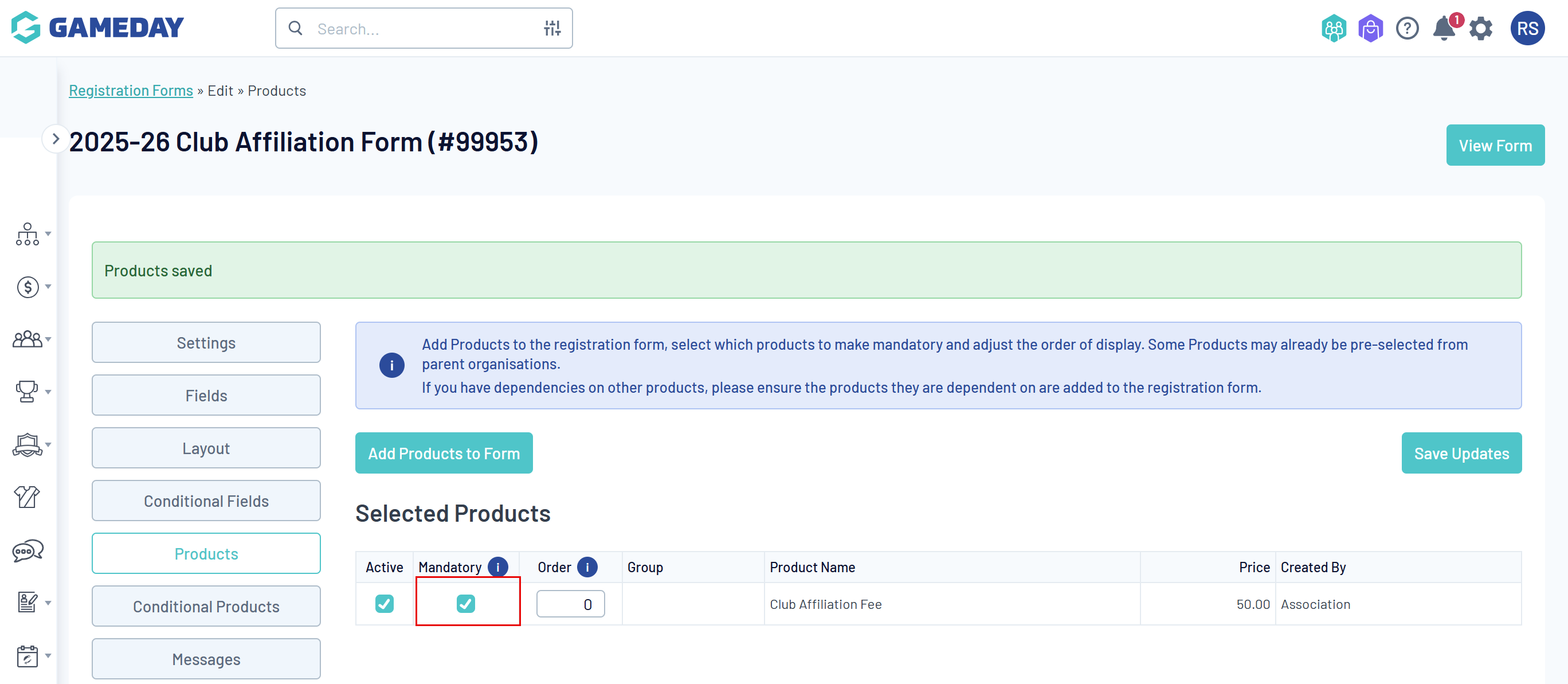Click the Save Updates button

[1461, 453]
